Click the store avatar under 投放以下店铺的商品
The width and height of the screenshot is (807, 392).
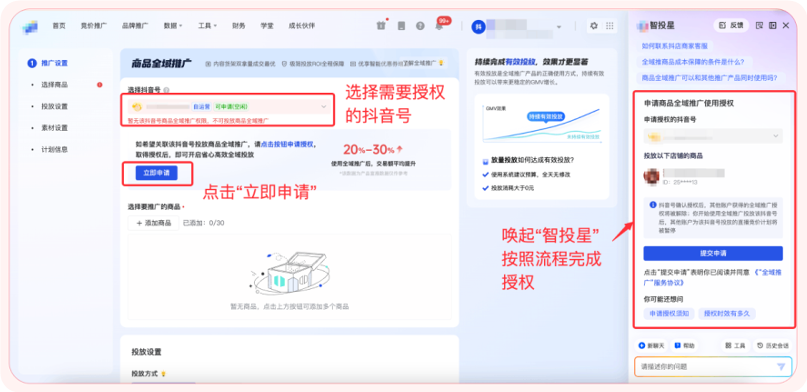tap(652, 176)
